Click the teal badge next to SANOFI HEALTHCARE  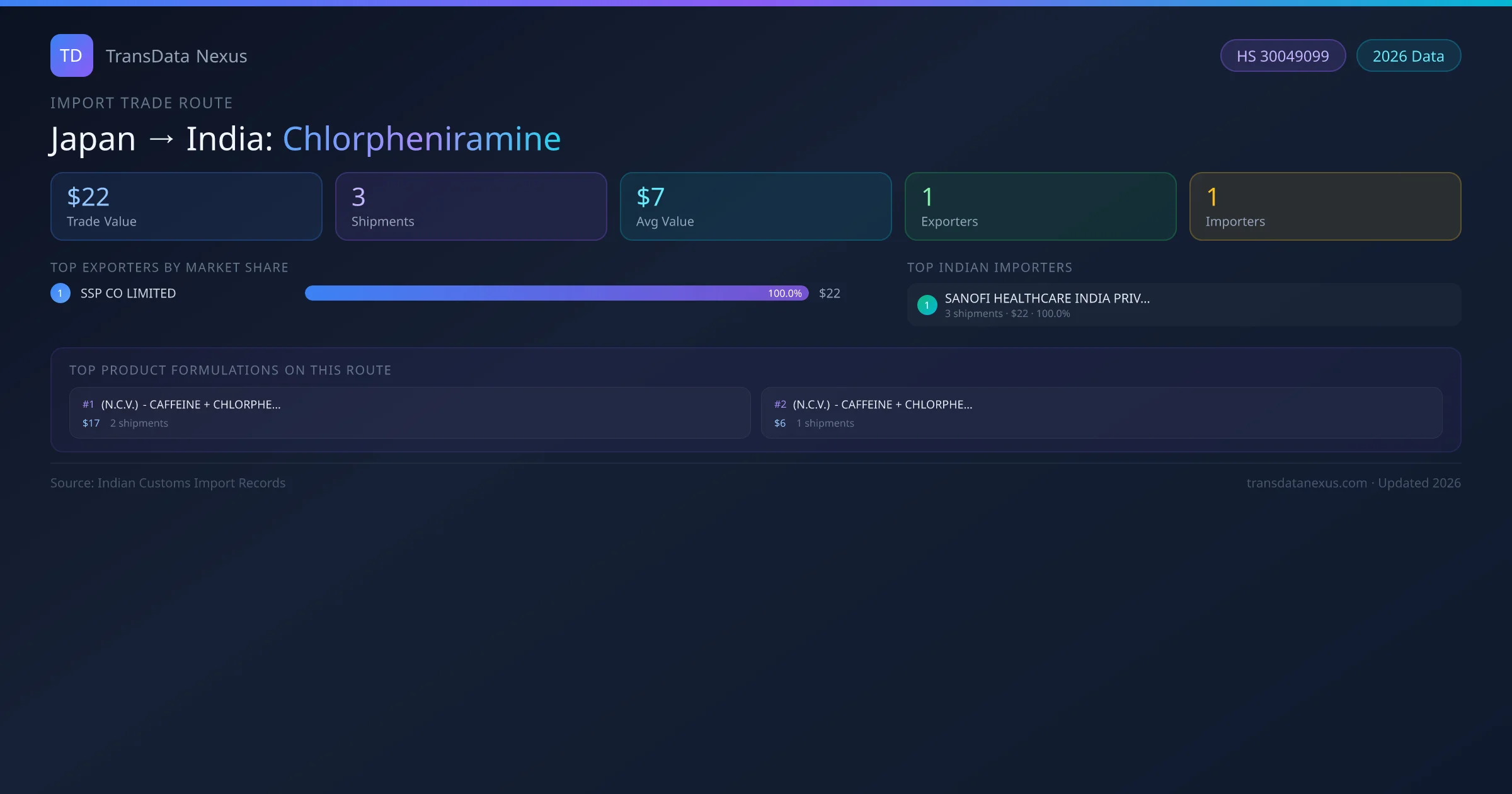tap(927, 304)
